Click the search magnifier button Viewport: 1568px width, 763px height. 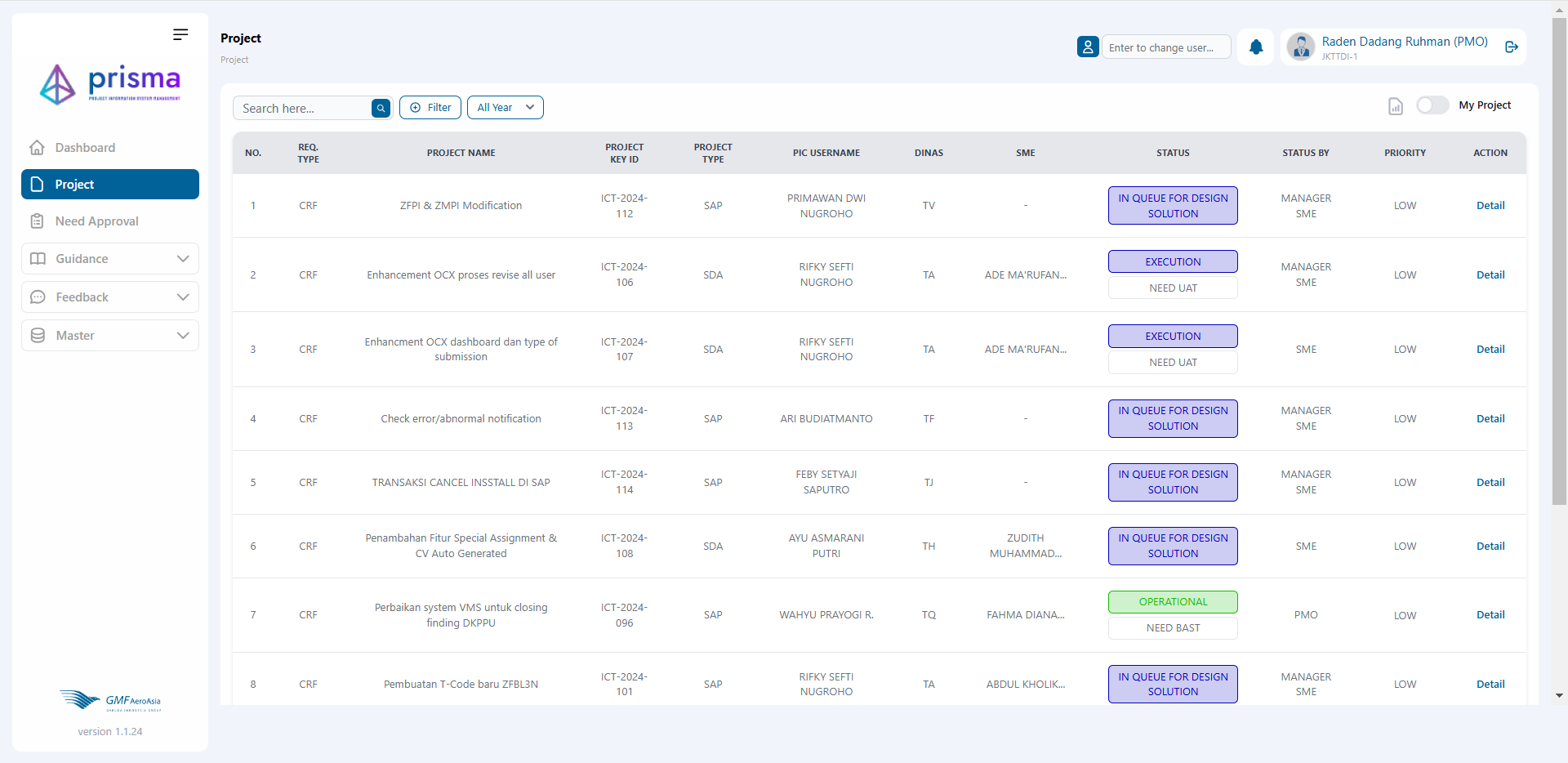coord(381,108)
